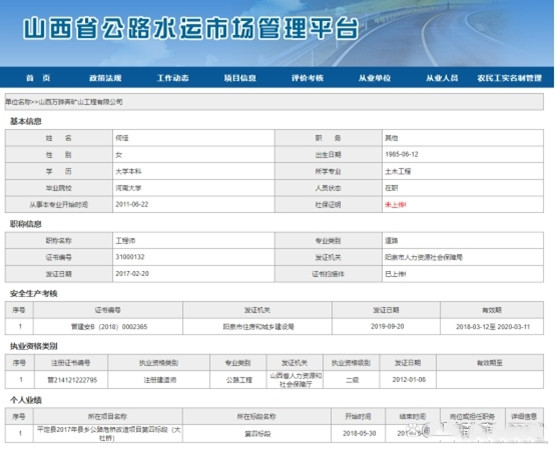Screen dimensions: 555x449
Task: Open the 首页 navigation menu item
Action: tap(38, 78)
